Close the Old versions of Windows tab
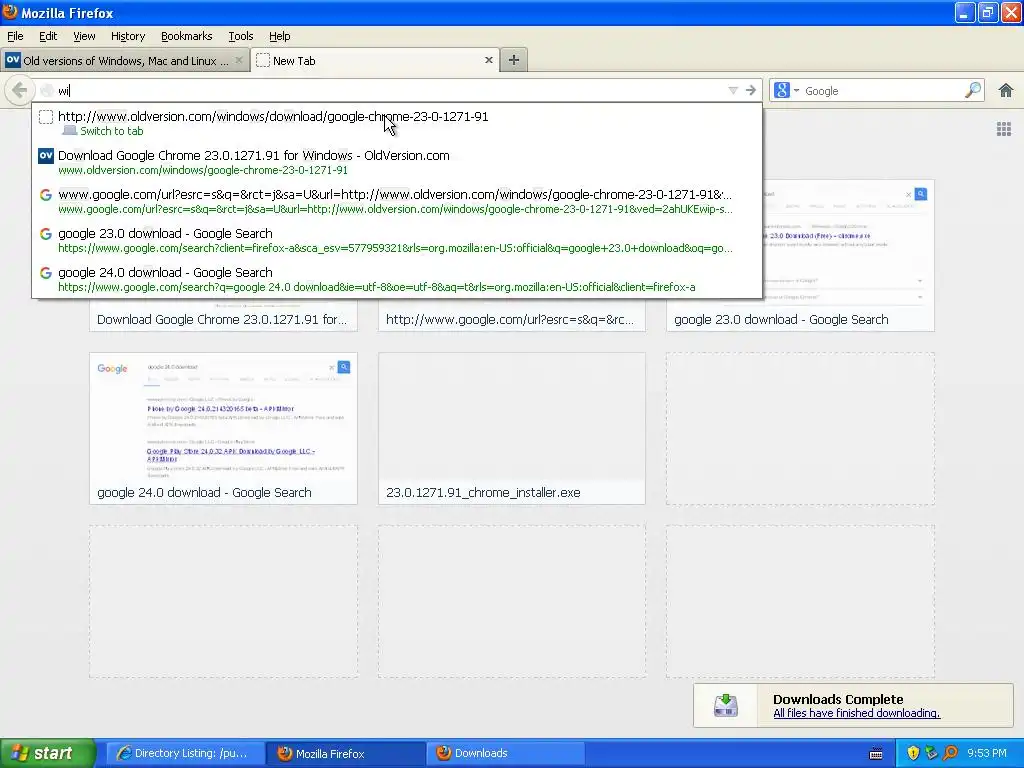Viewport: 1024px width, 768px height. pyautogui.click(x=238, y=60)
